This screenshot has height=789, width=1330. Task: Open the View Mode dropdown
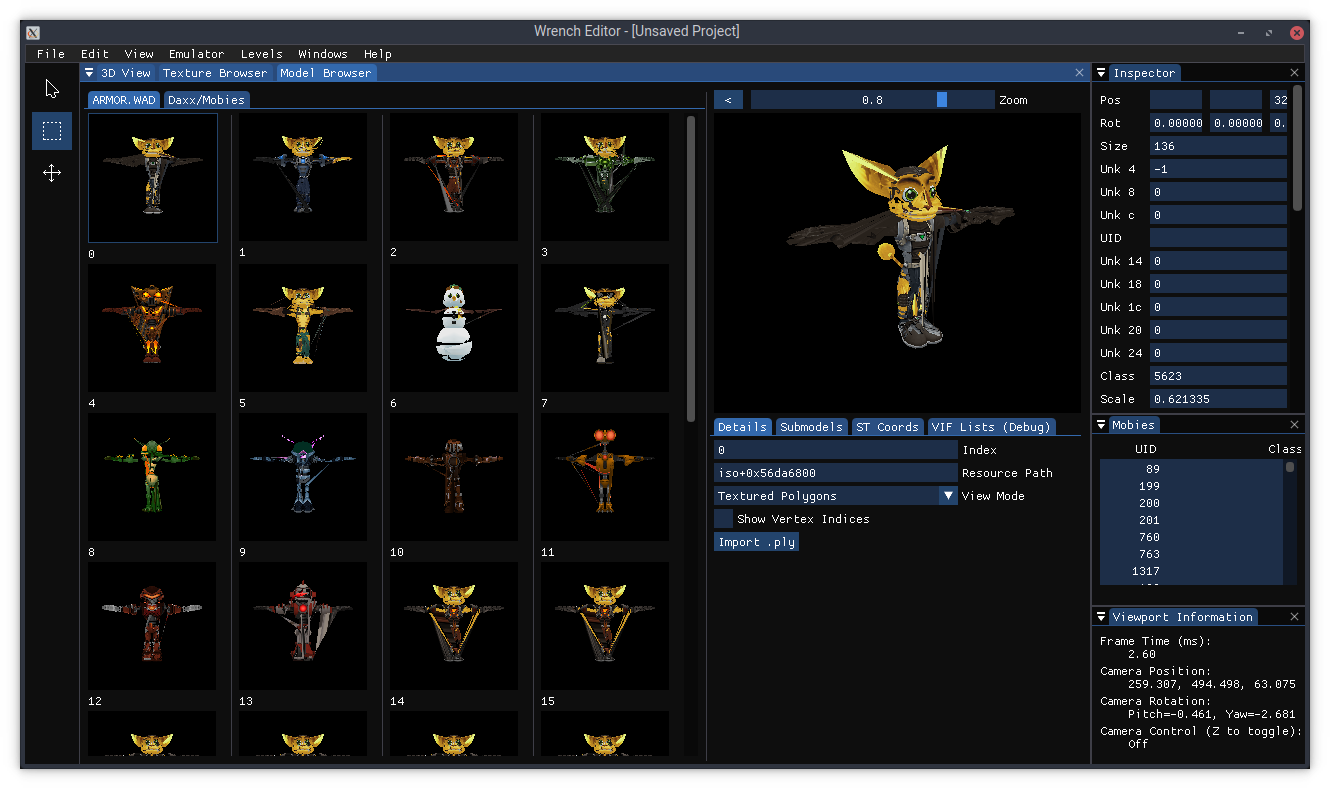coord(948,496)
